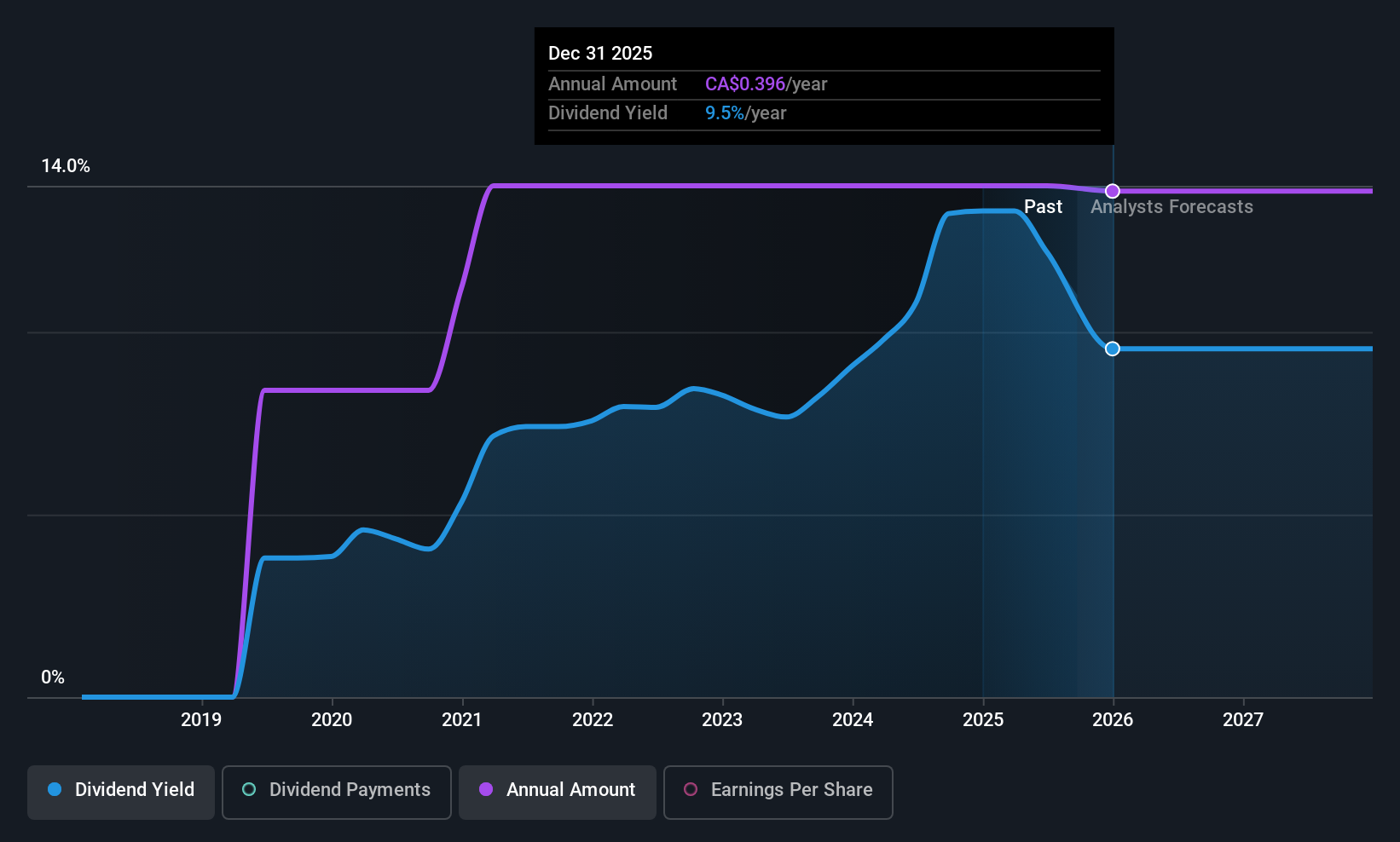Collapse the Annual Amount tooltip row
1400x842 pixels.
pyautogui.click(x=612, y=84)
